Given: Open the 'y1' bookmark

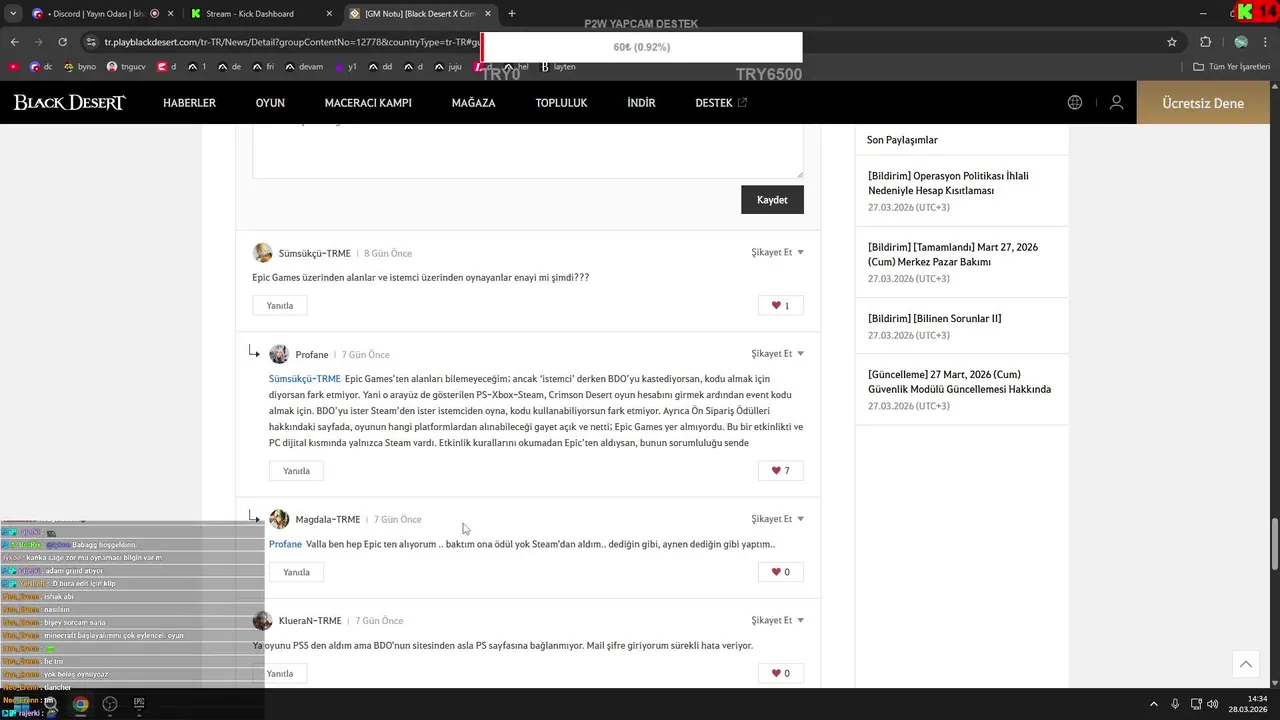Looking at the screenshot, I should [347, 67].
